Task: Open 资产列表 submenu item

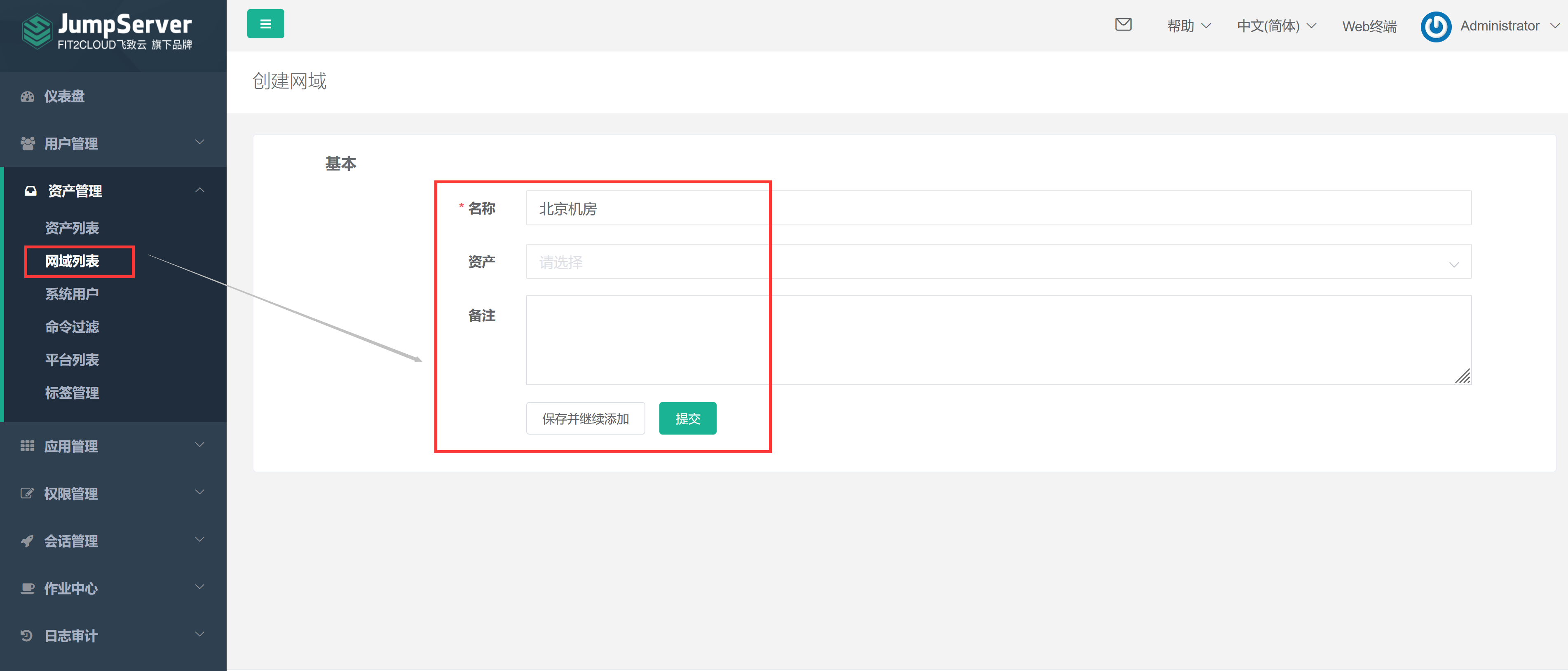Action: point(72,228)
